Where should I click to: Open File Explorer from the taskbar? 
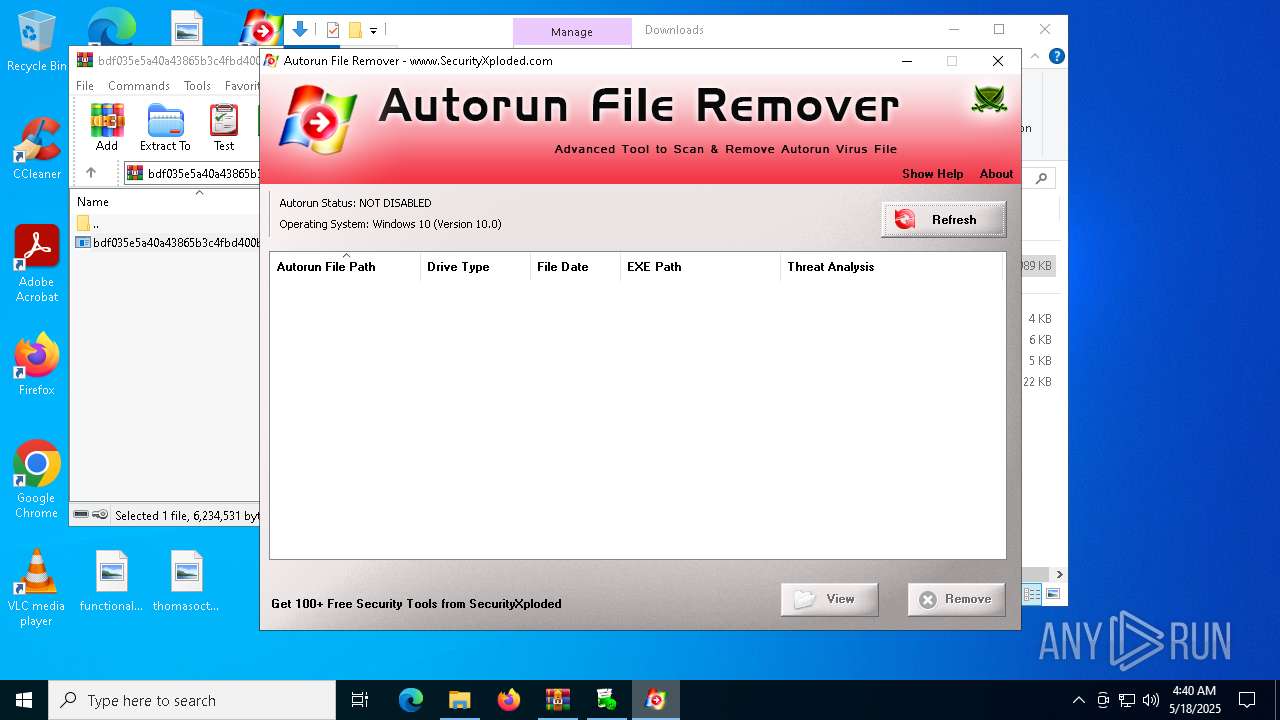click(x=460, y=700)
